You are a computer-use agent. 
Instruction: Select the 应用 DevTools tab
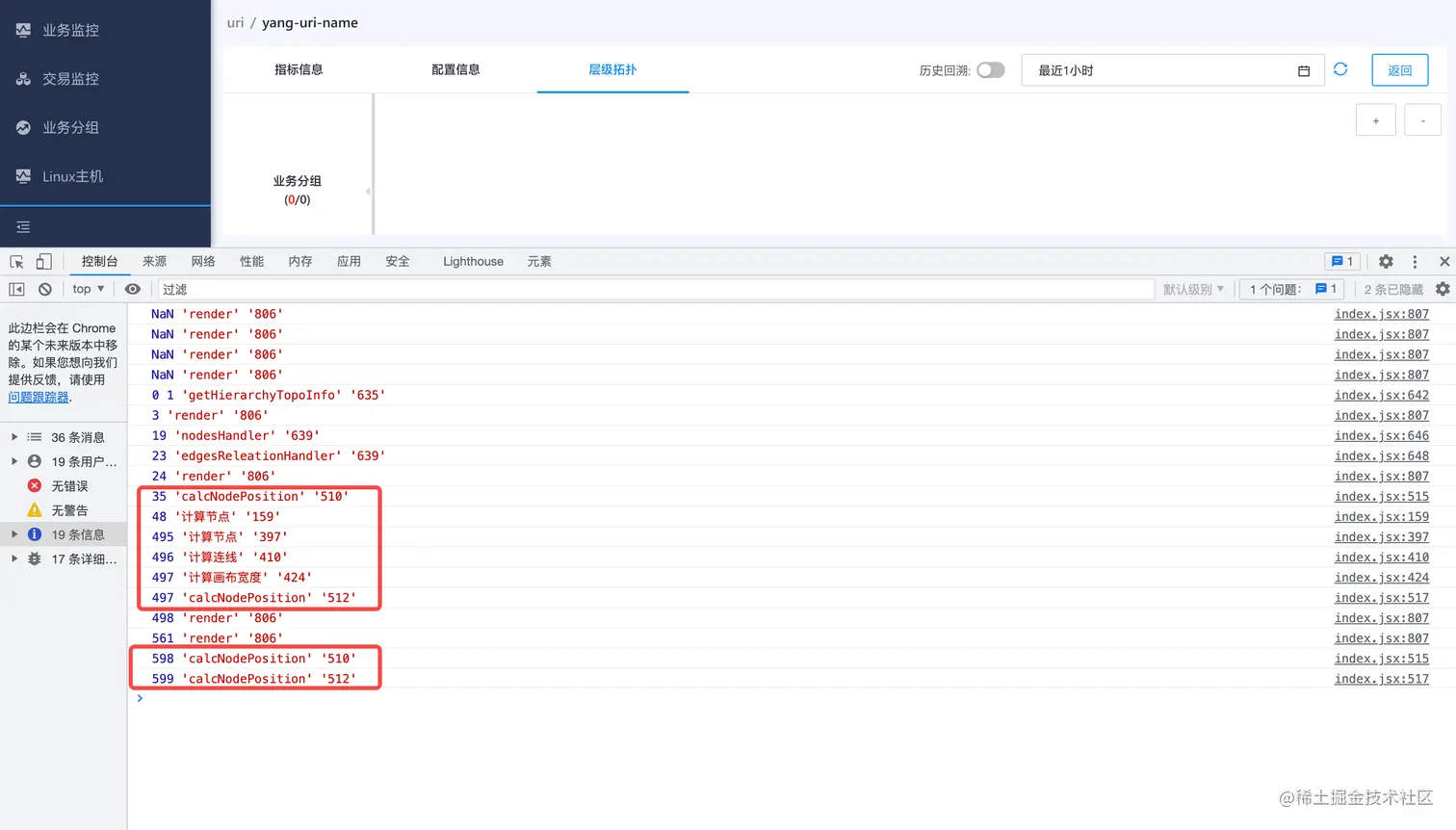[349, 262]
